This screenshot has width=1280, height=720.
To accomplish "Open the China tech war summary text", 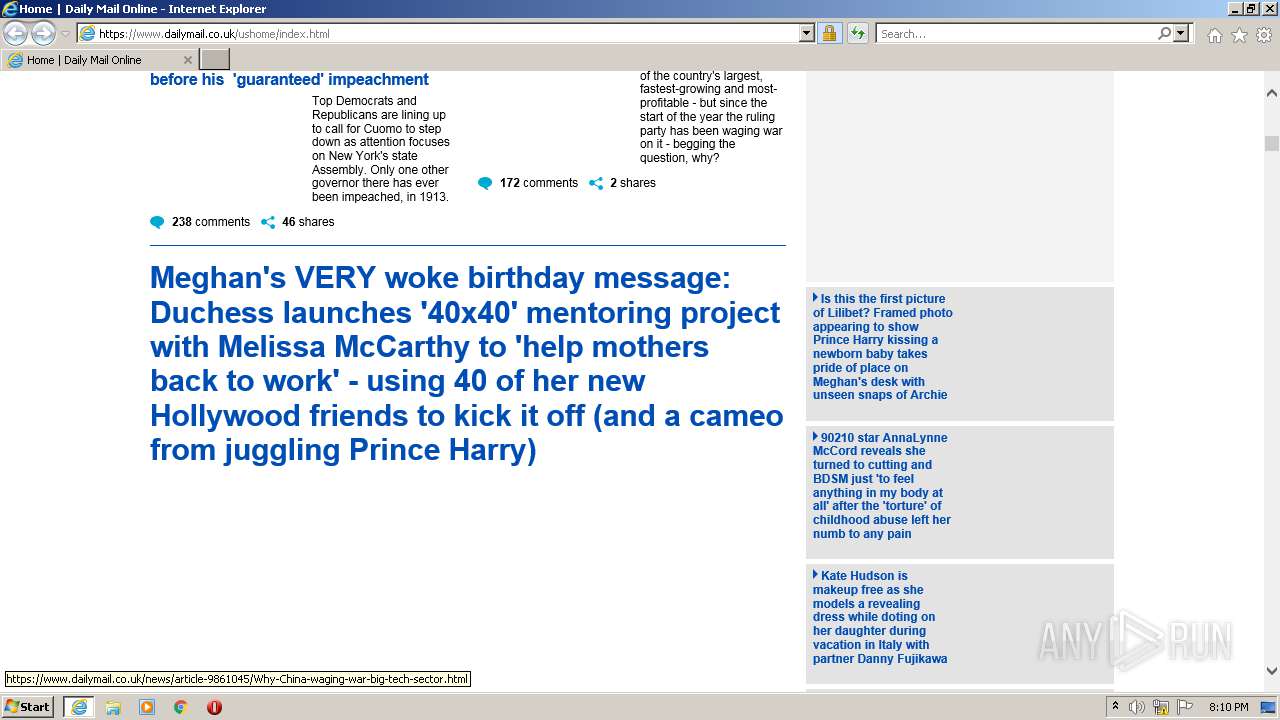I will (x=712, y=117).
